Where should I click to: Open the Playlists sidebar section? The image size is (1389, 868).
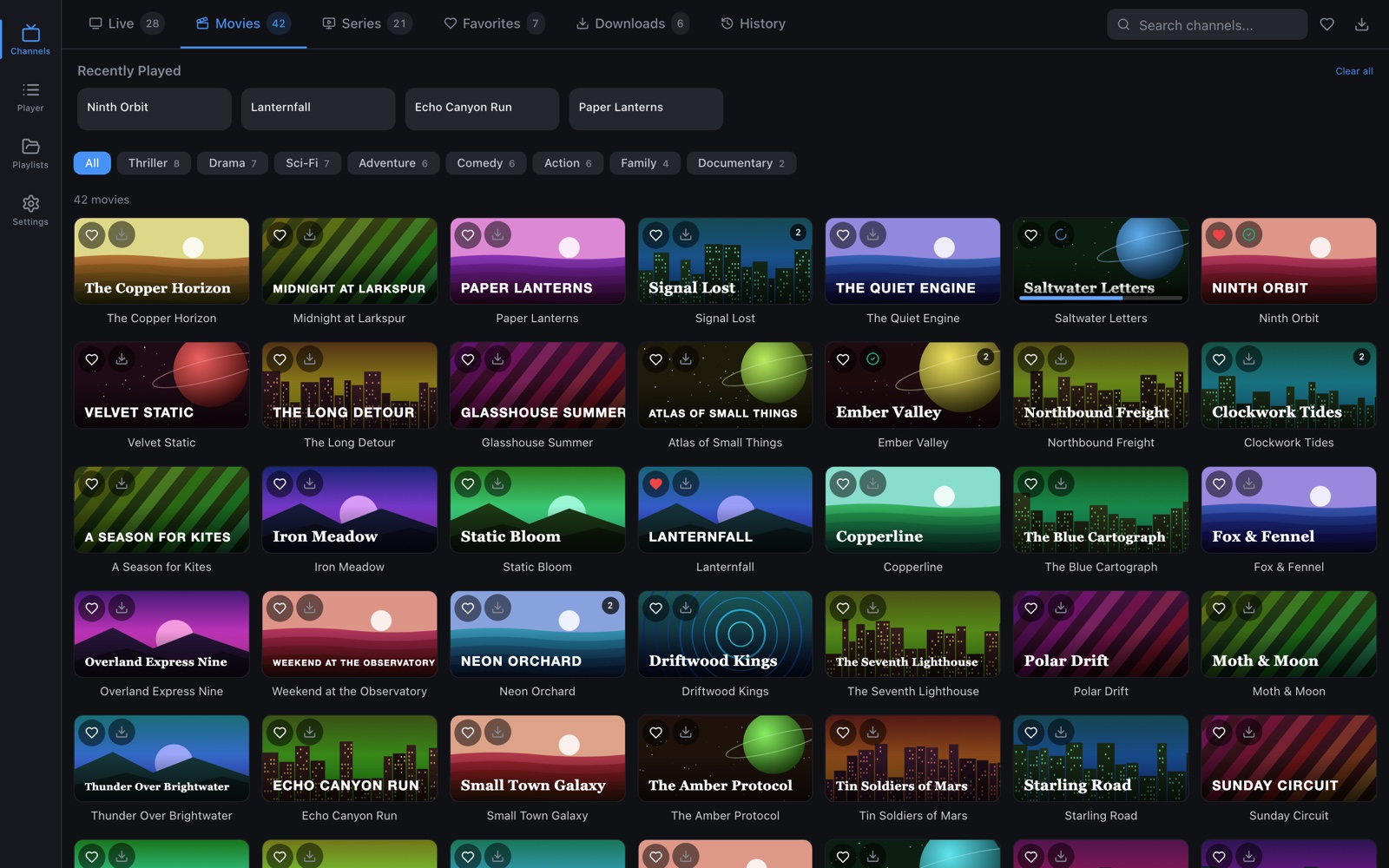coord(30,153)
